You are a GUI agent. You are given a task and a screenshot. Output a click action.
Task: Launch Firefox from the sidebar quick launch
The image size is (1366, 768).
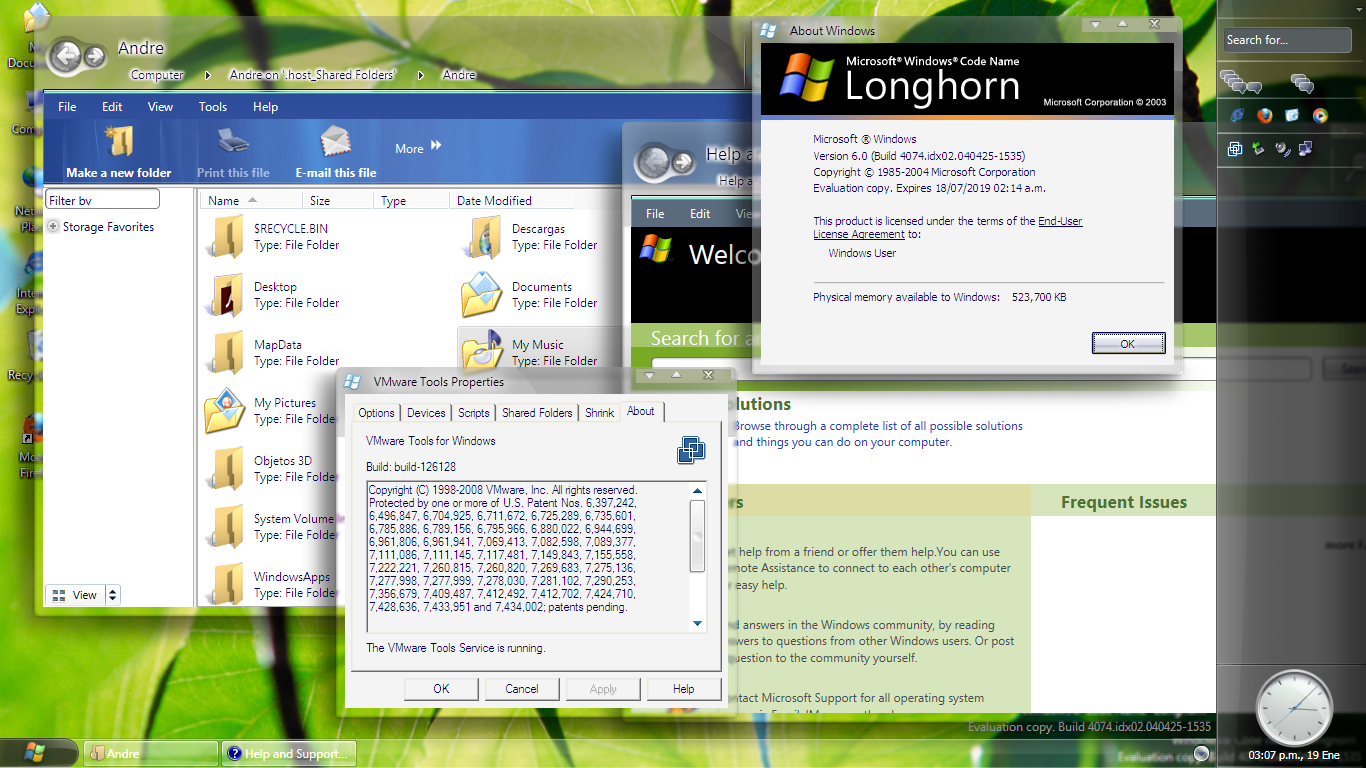(x=1265, y=115)
